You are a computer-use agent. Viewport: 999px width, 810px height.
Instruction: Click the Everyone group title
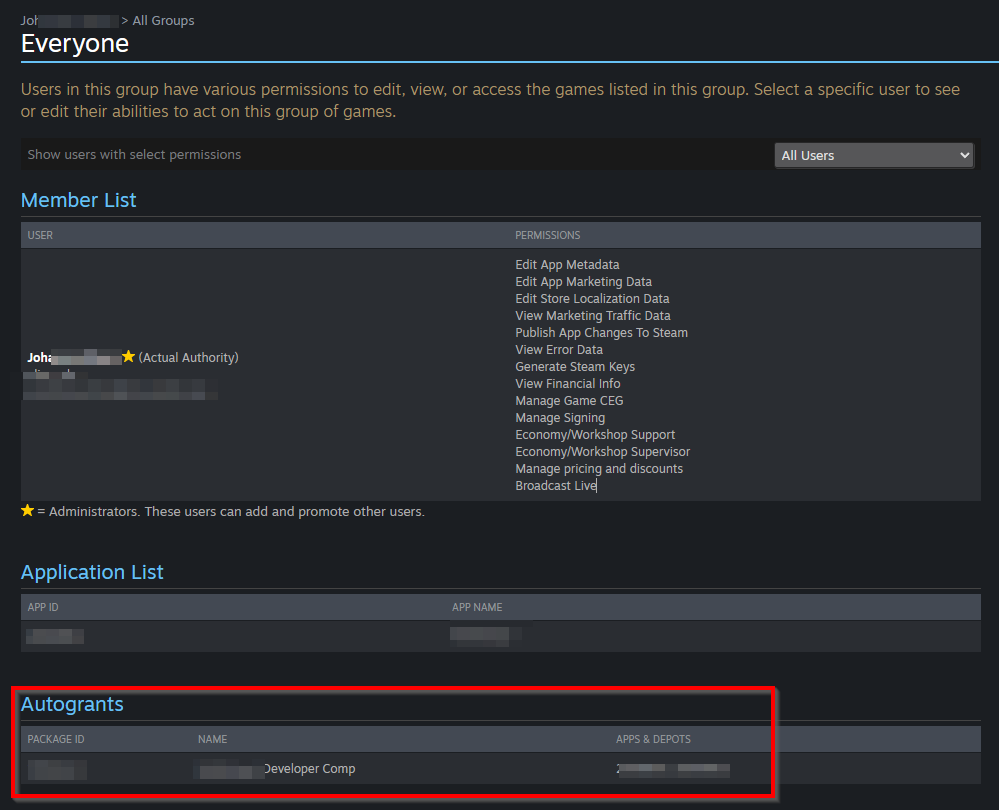click(x=75, y=44)
